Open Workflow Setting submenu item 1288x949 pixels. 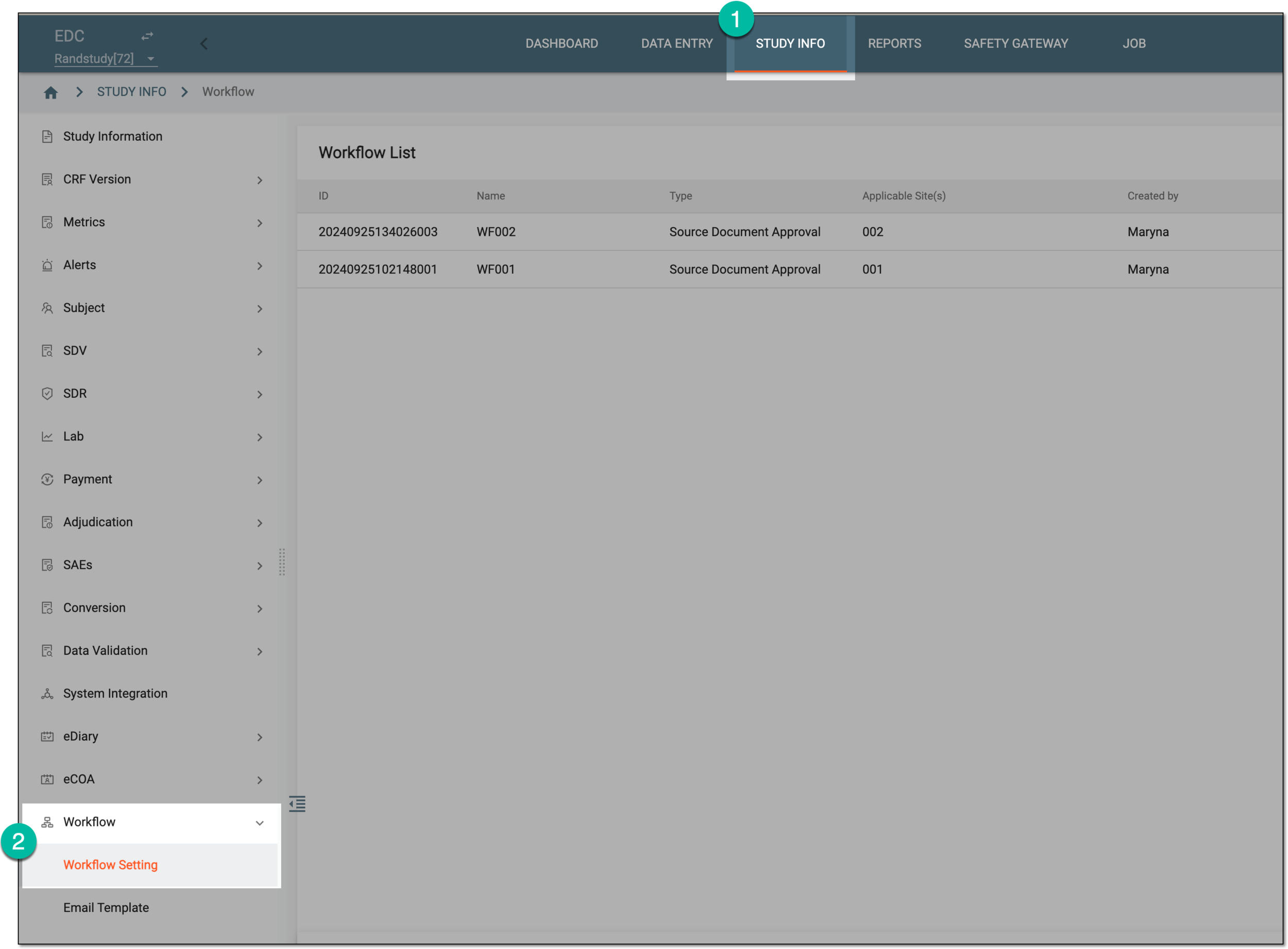pos(151,865)
